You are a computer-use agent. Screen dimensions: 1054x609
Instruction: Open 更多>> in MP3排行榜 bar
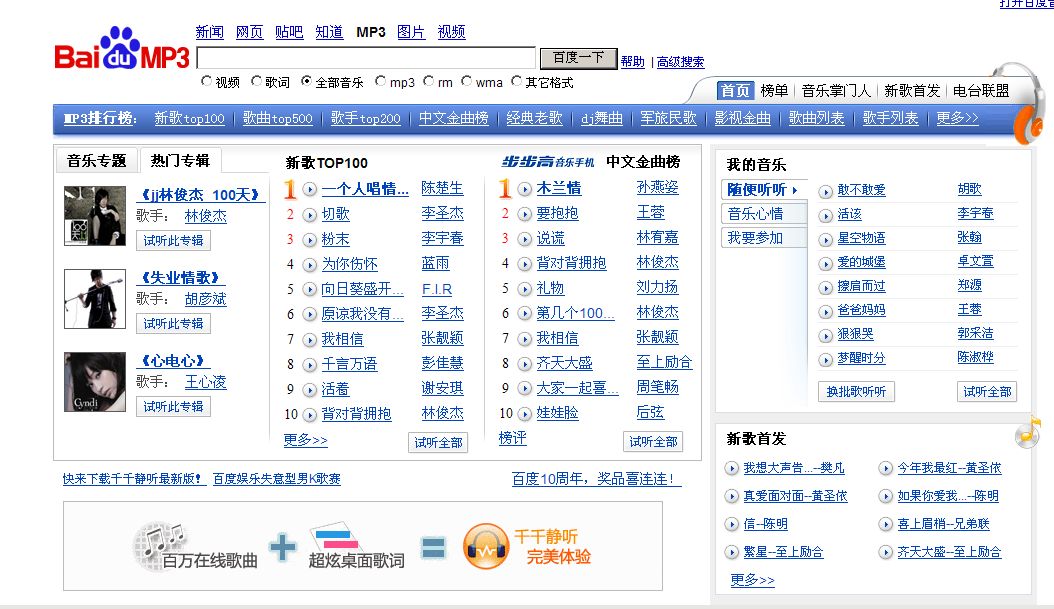tap(957, 118)
